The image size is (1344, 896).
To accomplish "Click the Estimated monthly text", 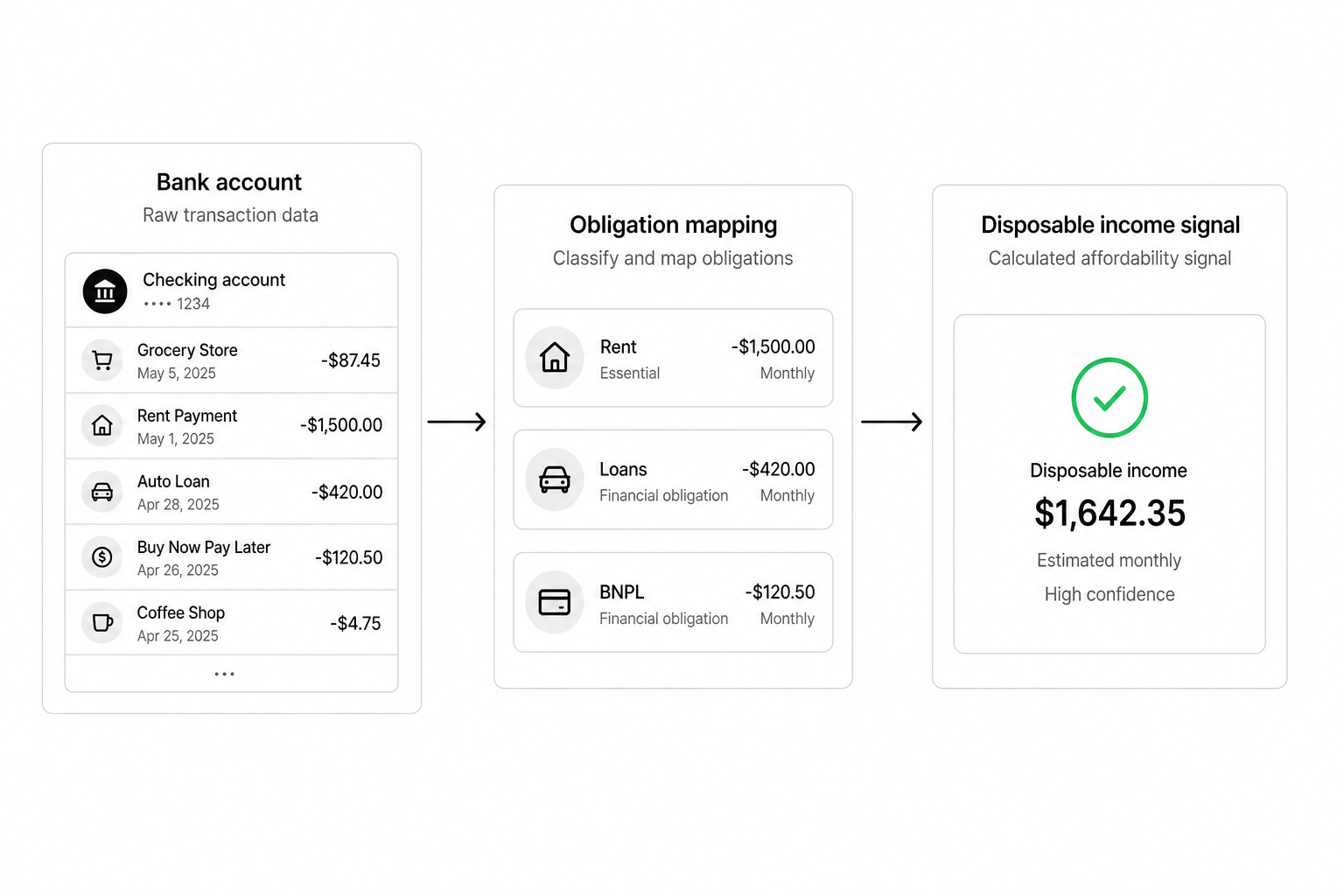I will coord(1109,560).
